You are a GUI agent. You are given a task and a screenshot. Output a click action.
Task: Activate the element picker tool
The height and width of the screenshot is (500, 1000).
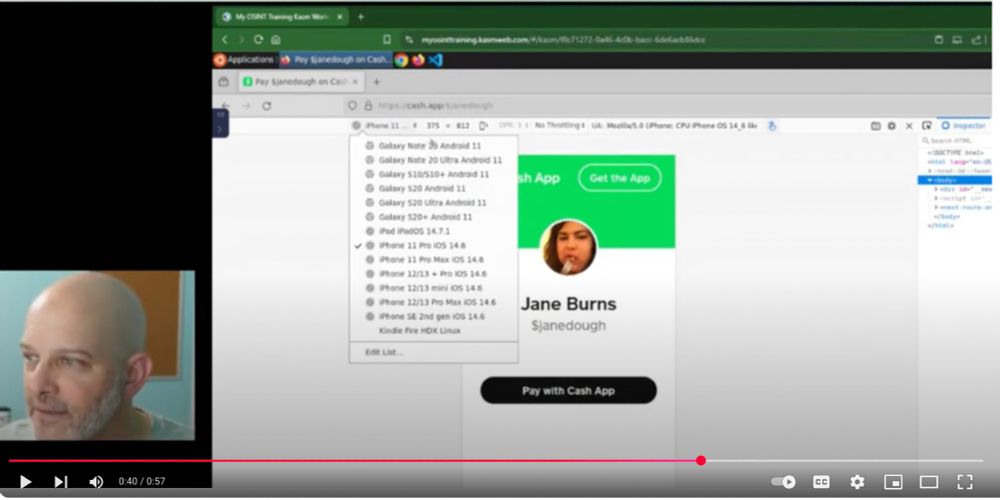pos(927,126)
